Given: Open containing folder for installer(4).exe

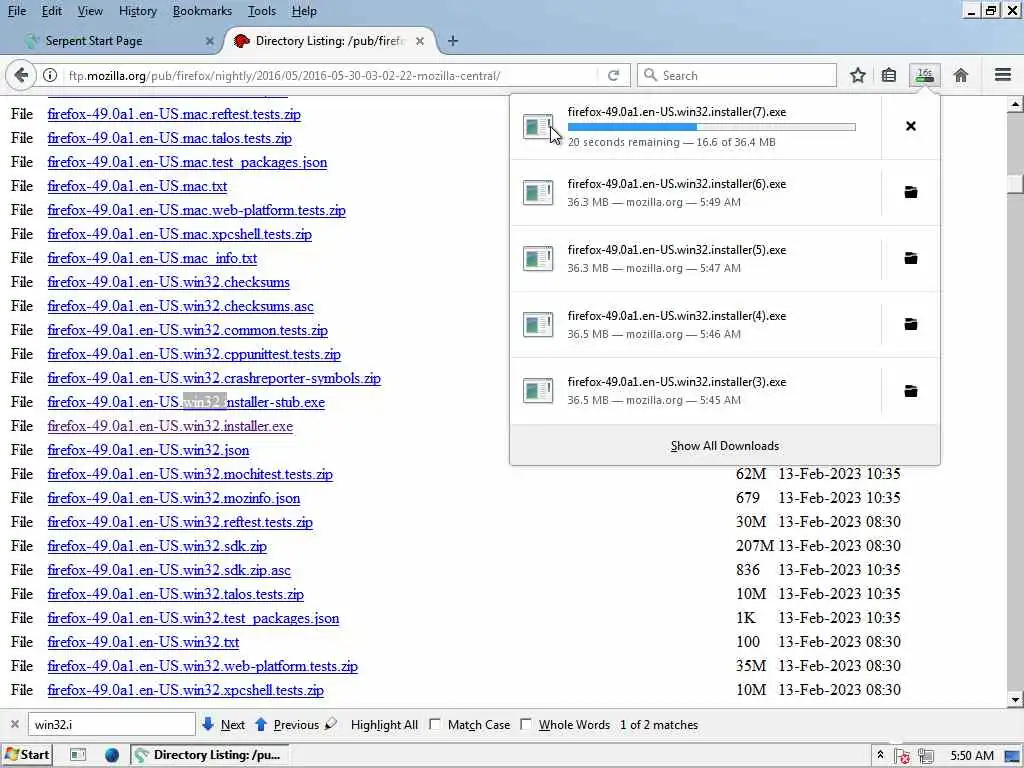Looking at the screenshot, I should pos(910,324).
